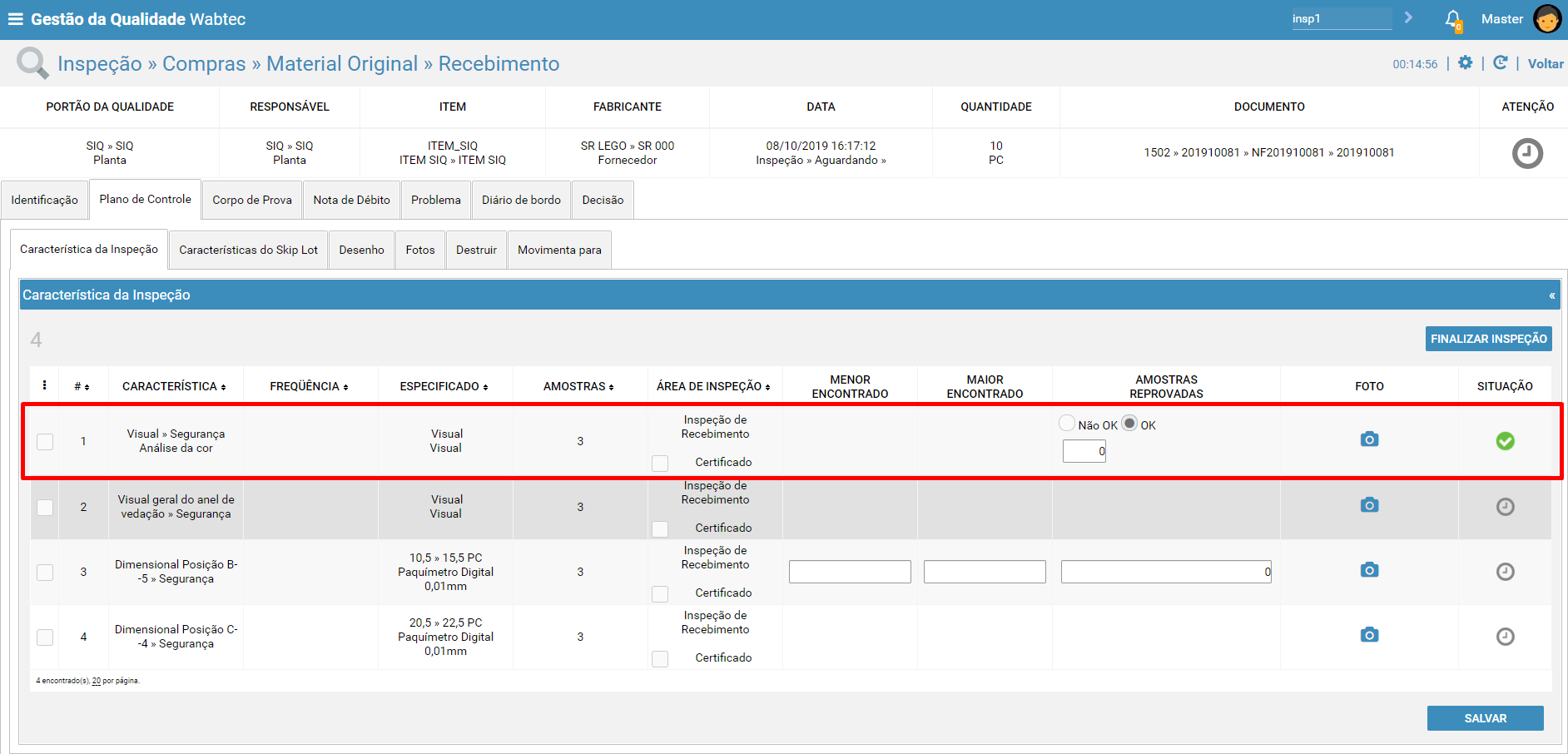
Task: Open the Plano de Controle tab
Action: pos(145,199)
